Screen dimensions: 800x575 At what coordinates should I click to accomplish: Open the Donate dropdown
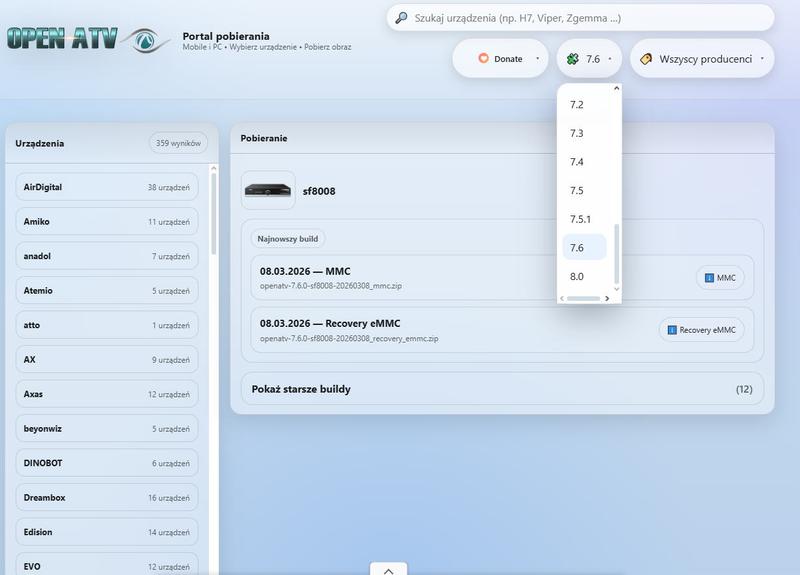click(500, 59)
